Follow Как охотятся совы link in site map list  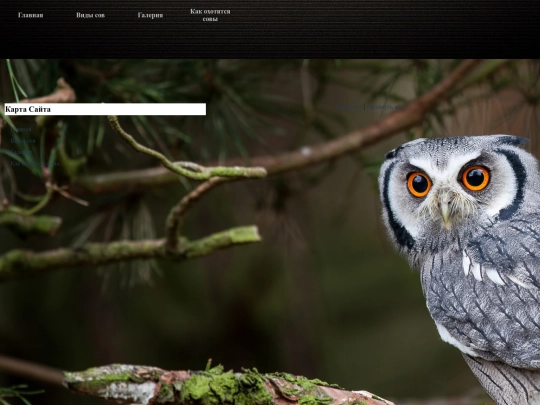34,163
